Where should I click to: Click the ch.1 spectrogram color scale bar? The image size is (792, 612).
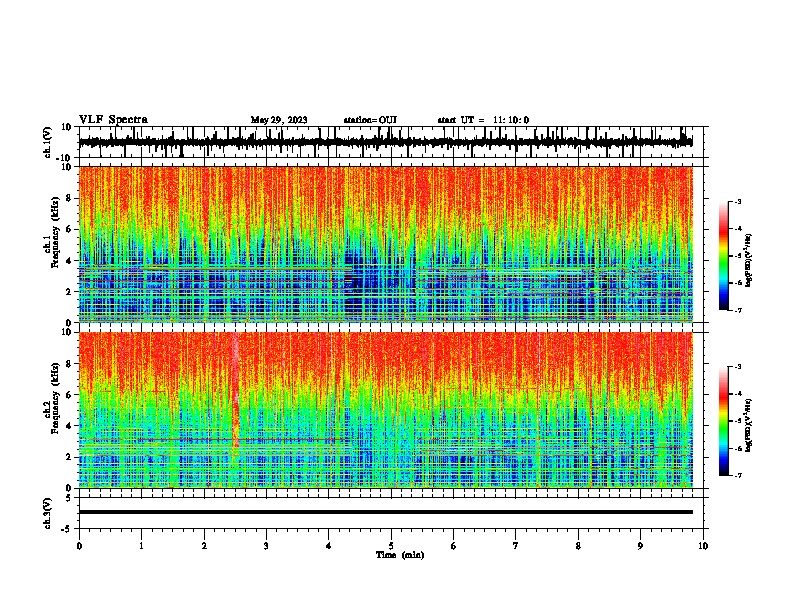(x=724, y=256)
